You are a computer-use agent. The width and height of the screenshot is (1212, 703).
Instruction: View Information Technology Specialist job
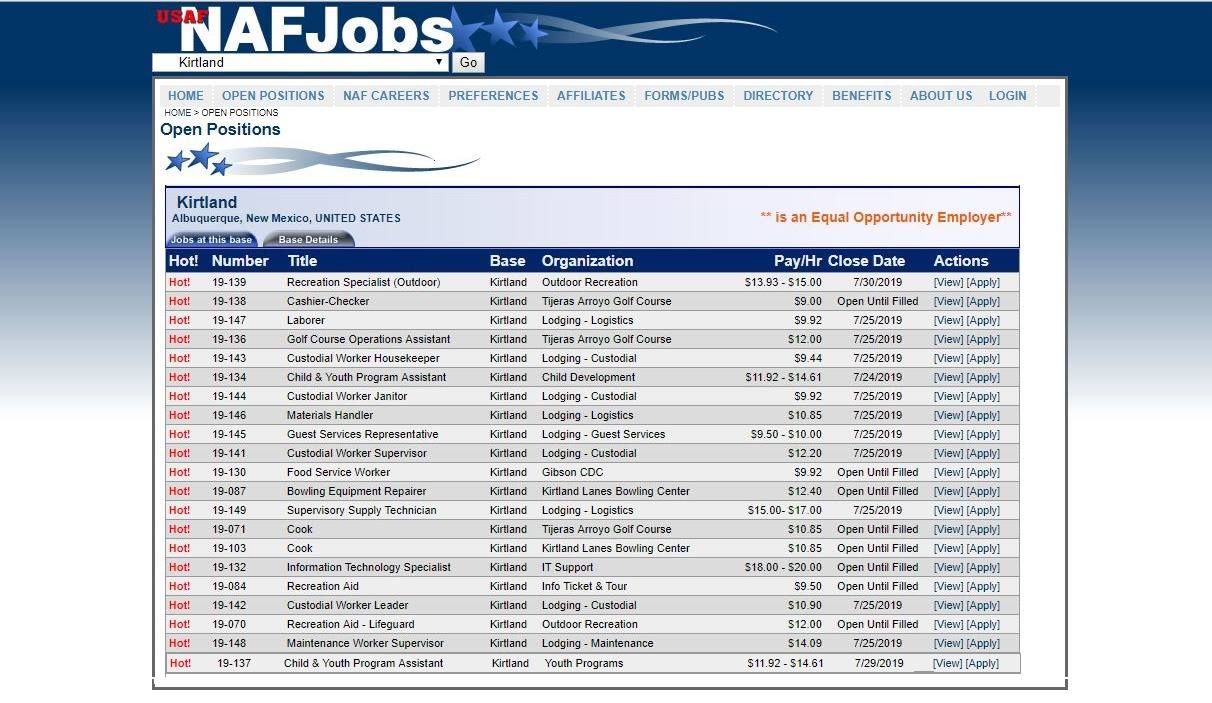[948, 568]
